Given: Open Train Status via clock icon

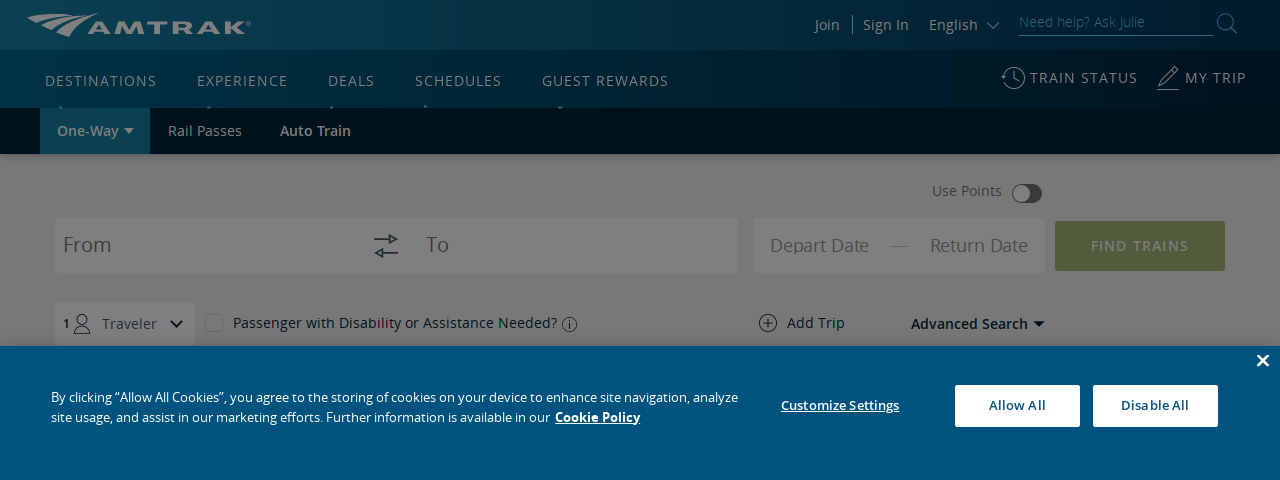Looking at the screenshot, I should tap(1013, 78).
